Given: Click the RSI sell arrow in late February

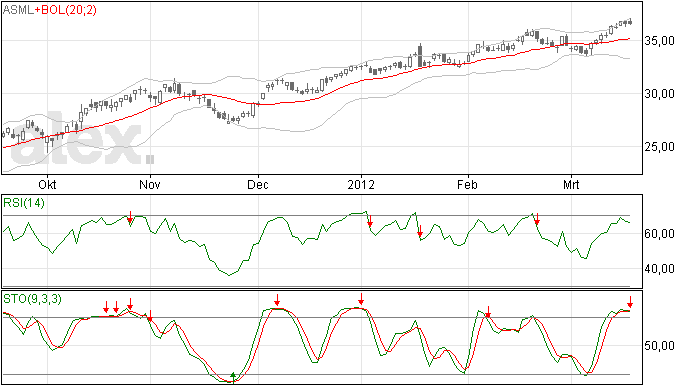Looking at the screenshot, I should [537, 219].
